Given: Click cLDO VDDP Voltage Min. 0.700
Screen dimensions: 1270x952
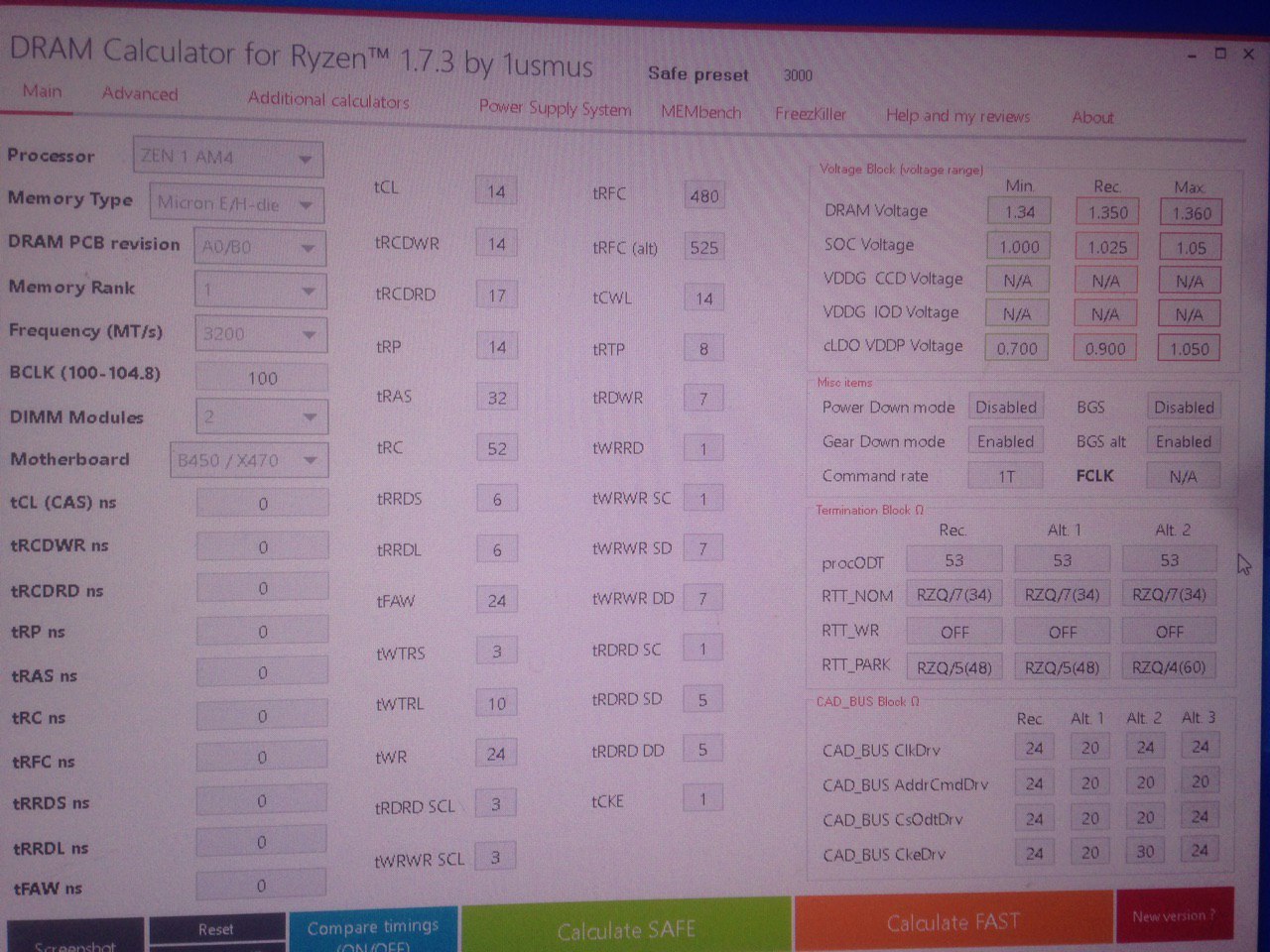Looking at the screenshot, I should click(x=1017, y=348).
